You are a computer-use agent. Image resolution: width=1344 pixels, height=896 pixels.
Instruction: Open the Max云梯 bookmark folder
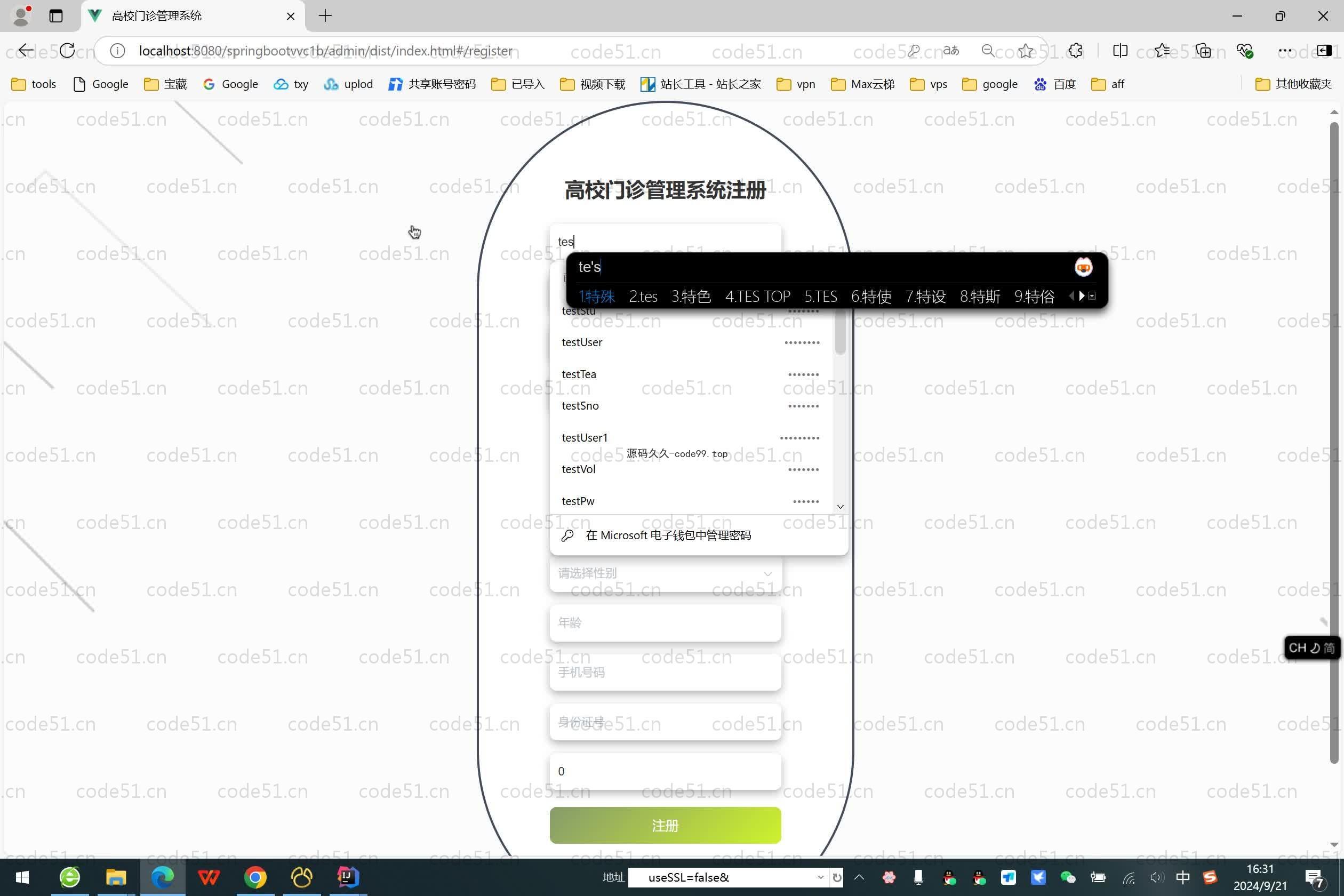coord(863,84)
